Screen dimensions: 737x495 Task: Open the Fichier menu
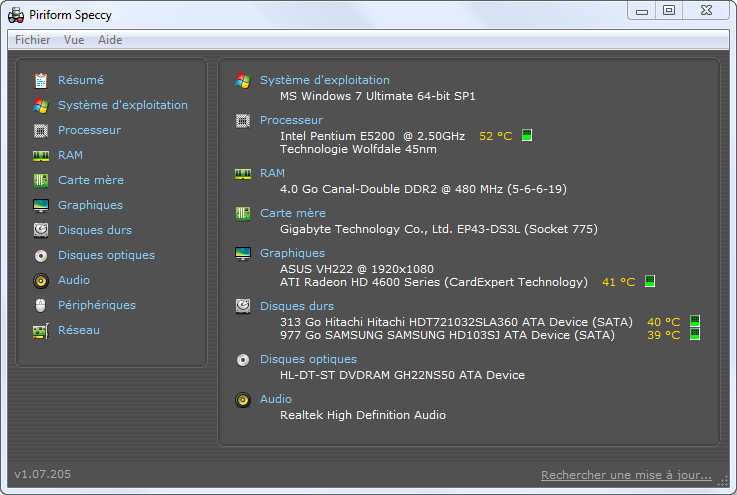click(x=32, y=40)
